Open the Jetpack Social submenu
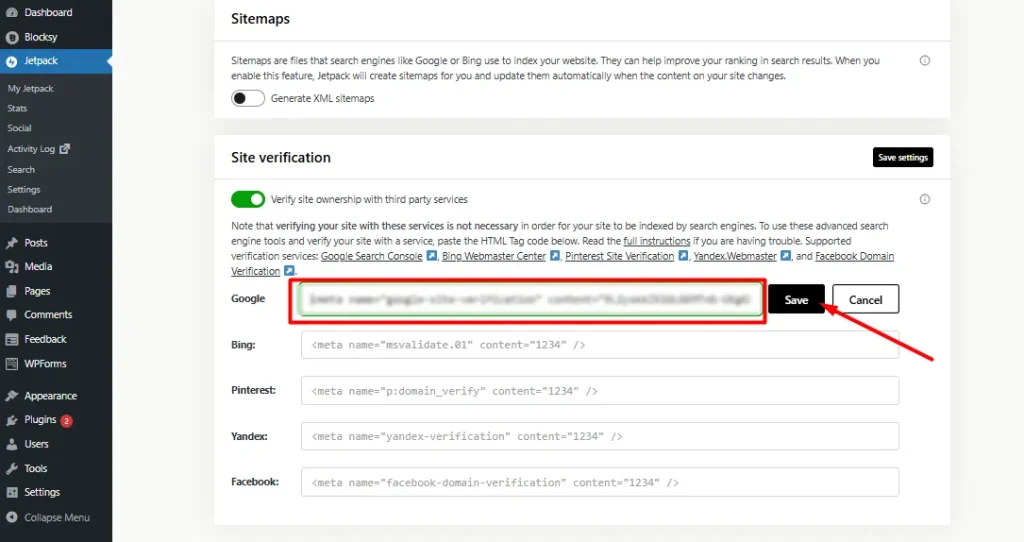1024x542 pixels. 20,128
